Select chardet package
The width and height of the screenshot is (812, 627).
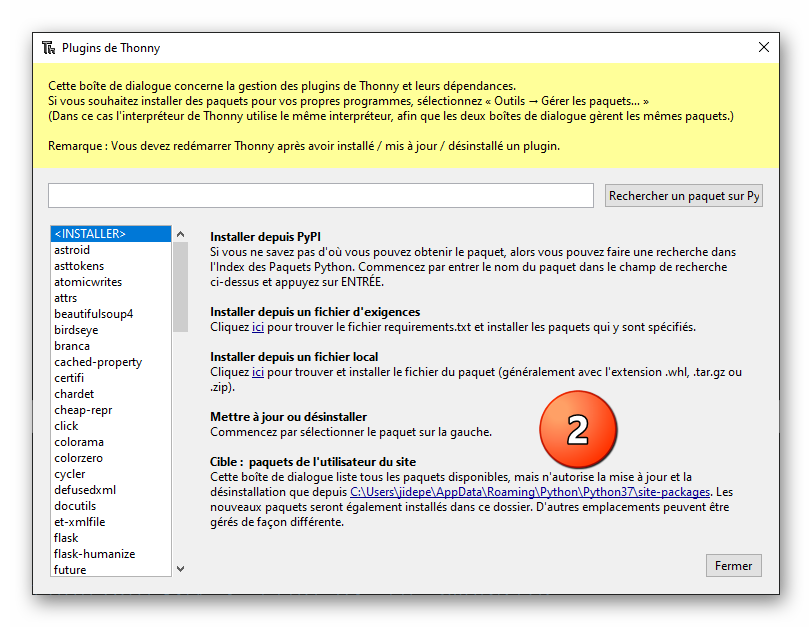(x=111, y=394)
